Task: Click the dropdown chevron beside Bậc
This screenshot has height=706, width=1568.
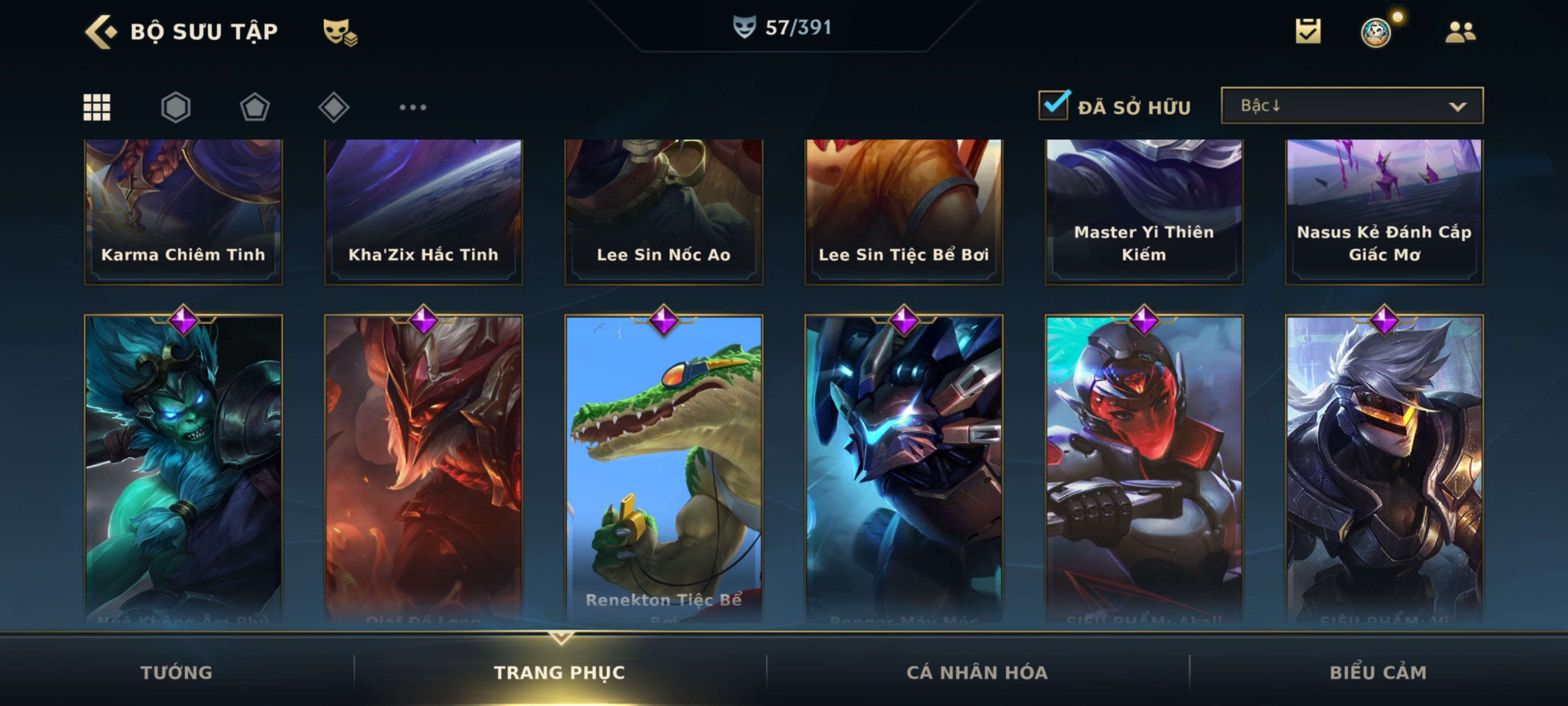Action: [1458, 106]
